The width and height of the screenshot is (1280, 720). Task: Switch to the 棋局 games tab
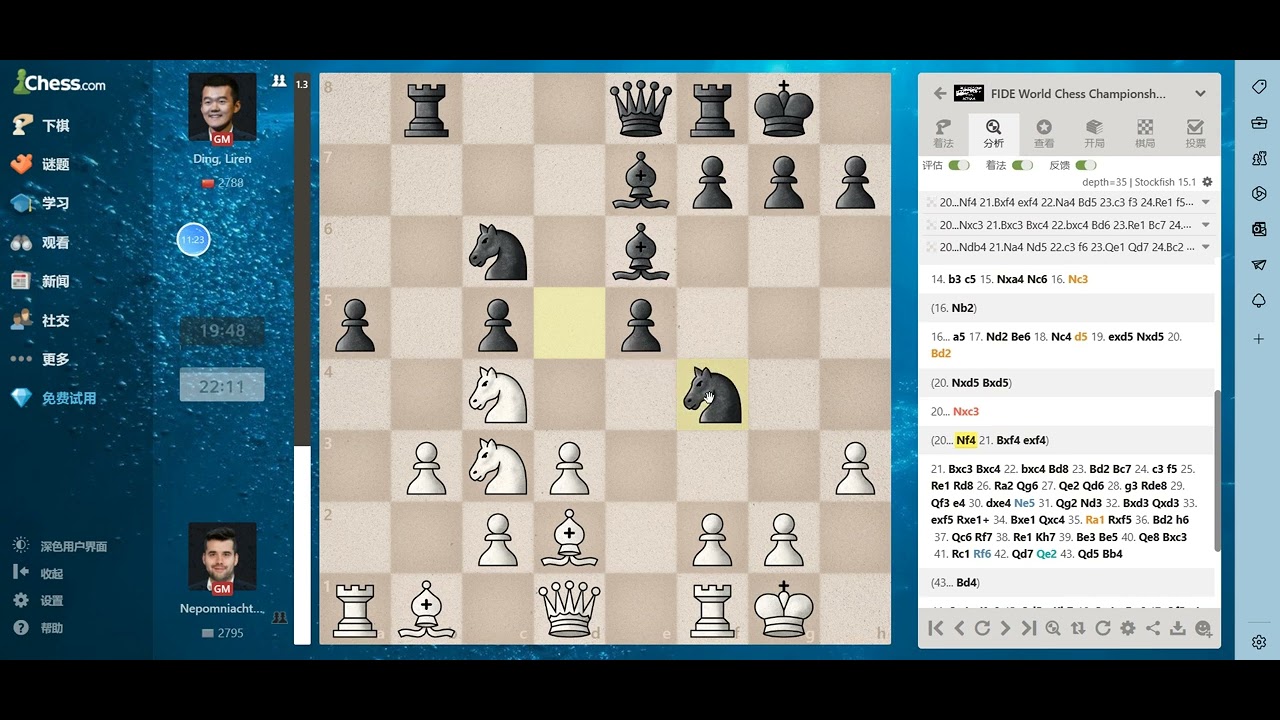point(1145,134)
